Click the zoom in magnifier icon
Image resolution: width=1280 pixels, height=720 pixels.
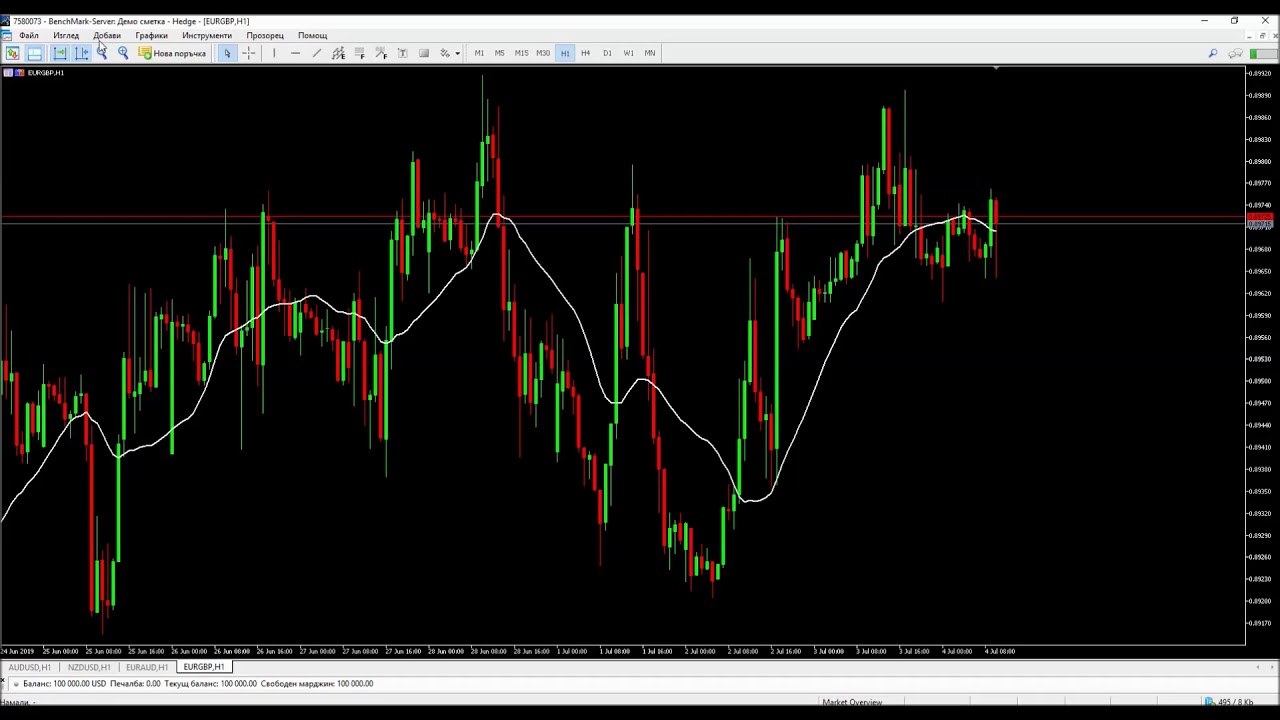point(123,53)
